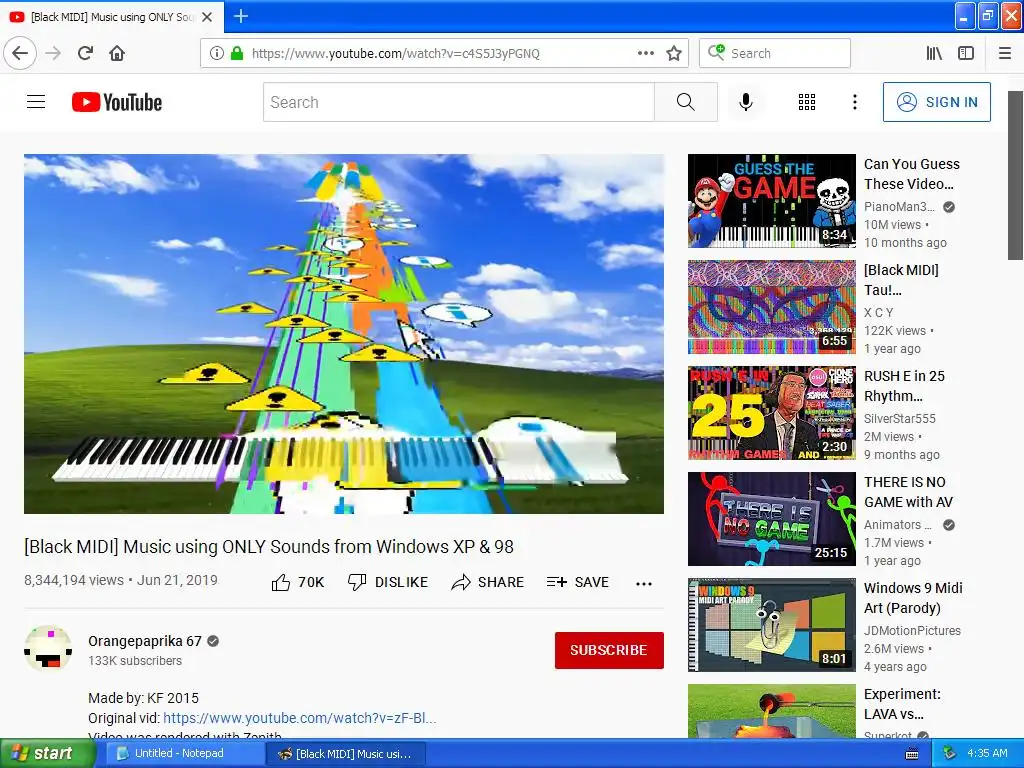The height and width of the screenshot is (768, 1024).
Task: Close the Black MIDI YouTube tab
Action: coord(207,17)
